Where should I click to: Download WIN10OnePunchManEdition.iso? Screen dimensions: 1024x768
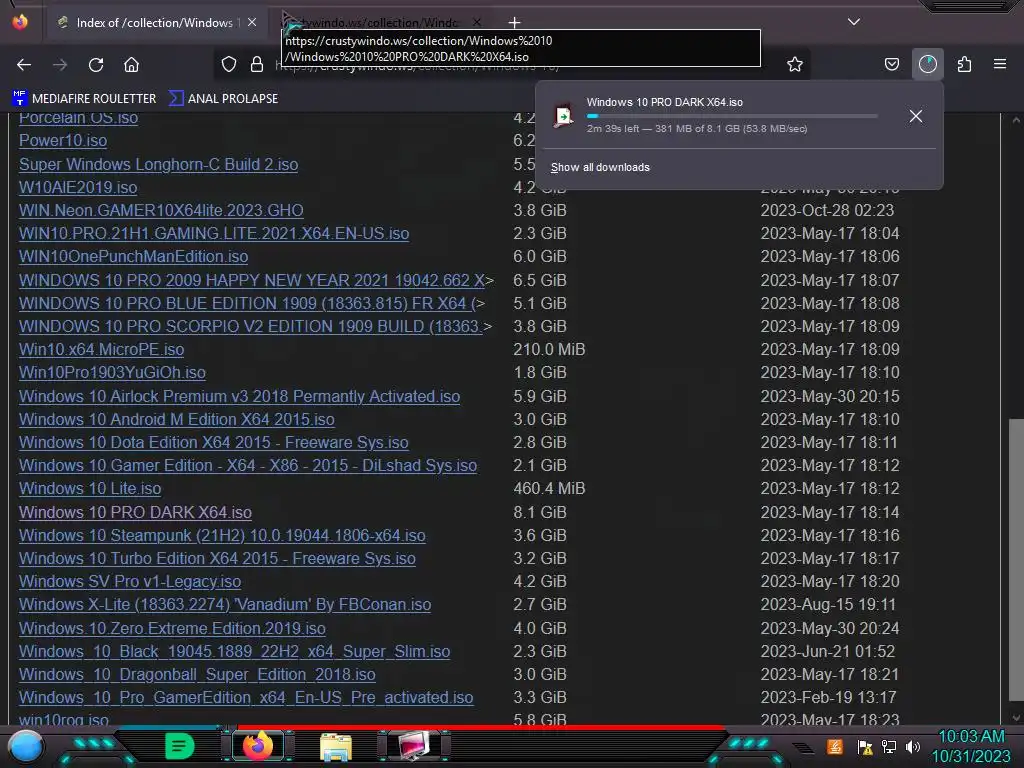point(133,256)
